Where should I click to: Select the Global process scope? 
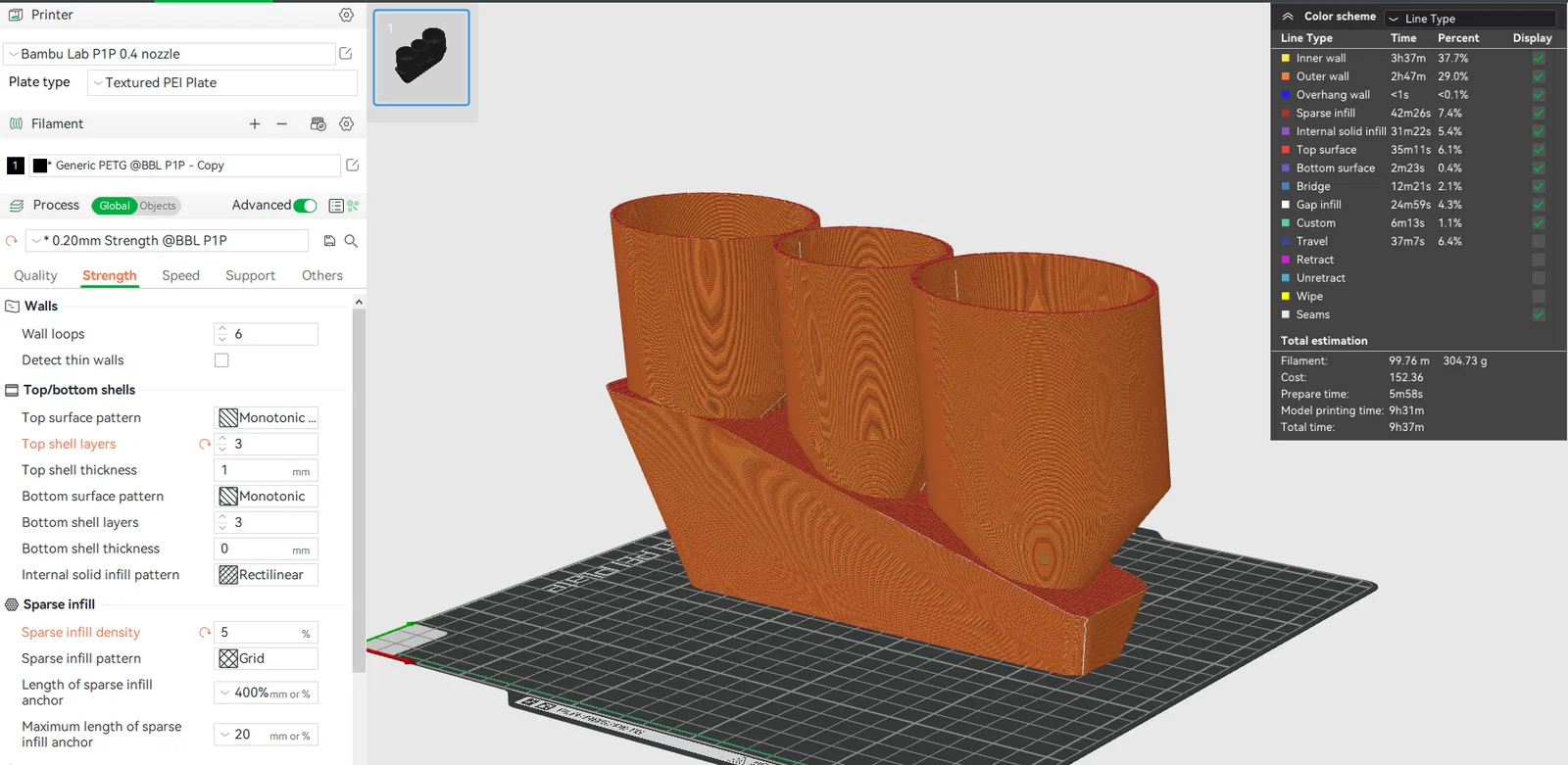[x=114, y=206]
